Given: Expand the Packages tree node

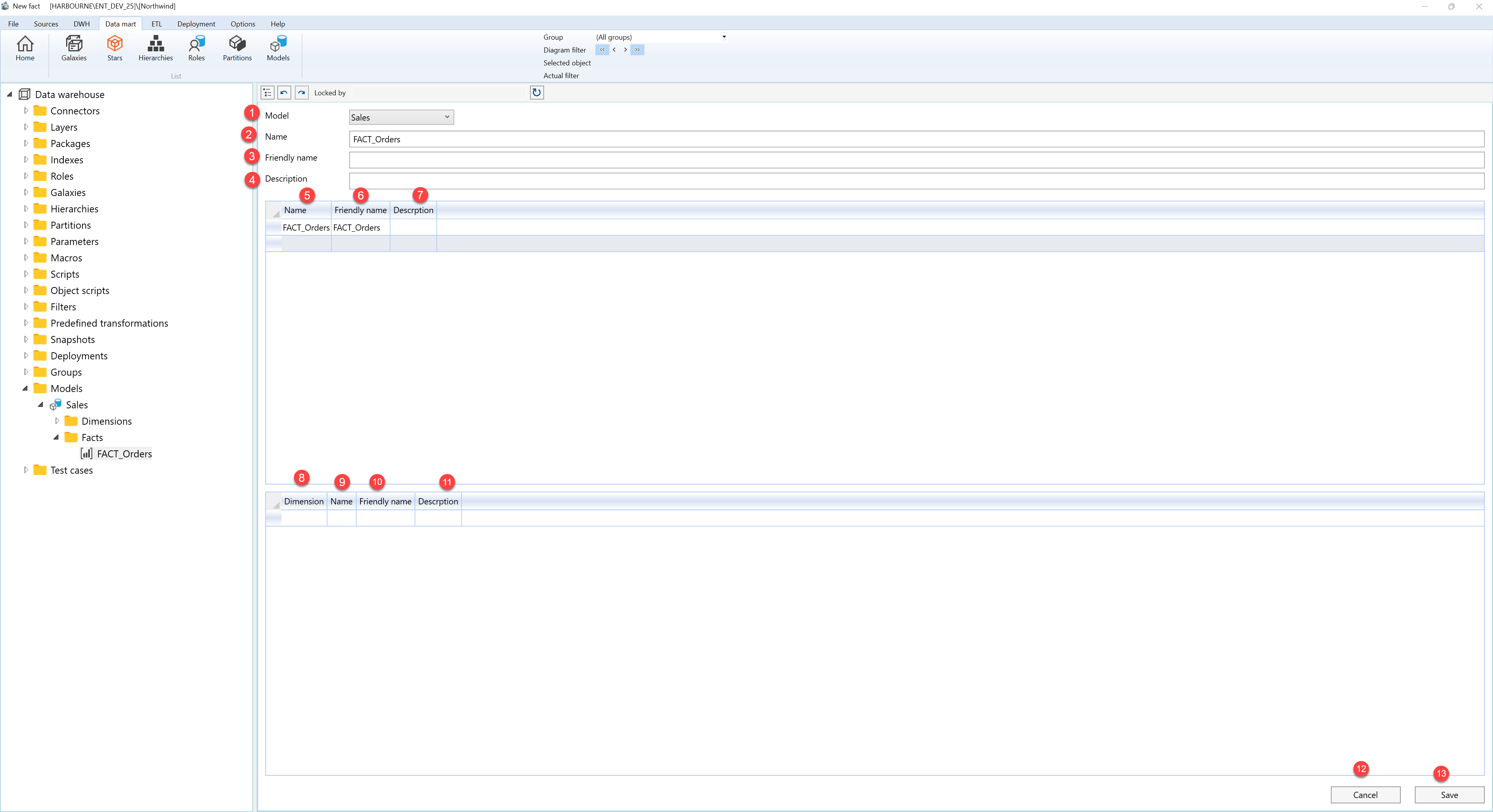Looking at the screenshot, I should click(x=26, y=143).
